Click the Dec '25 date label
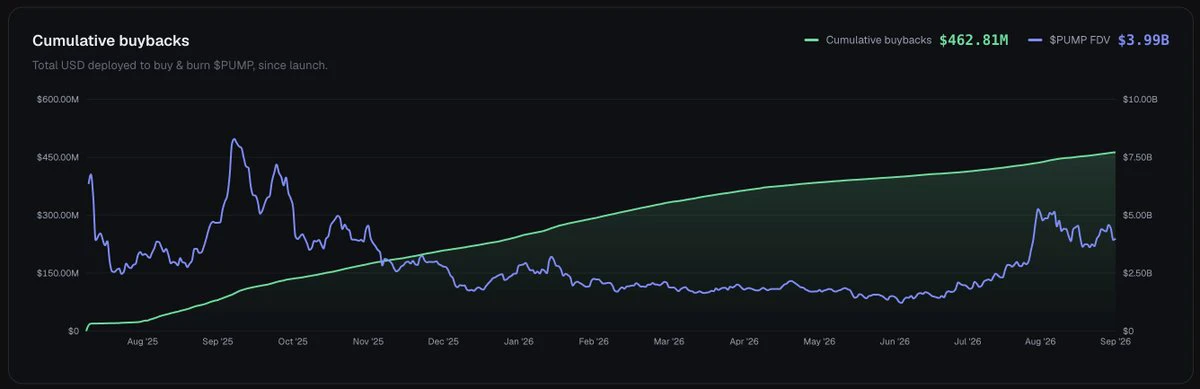Image resolution: width=1200 pixels, height=389 pixels. click(x=442, y=342)
